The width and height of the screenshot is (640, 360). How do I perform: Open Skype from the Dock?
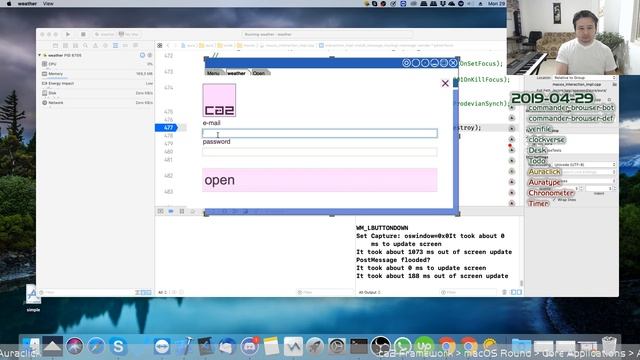[x=118, y=346]
